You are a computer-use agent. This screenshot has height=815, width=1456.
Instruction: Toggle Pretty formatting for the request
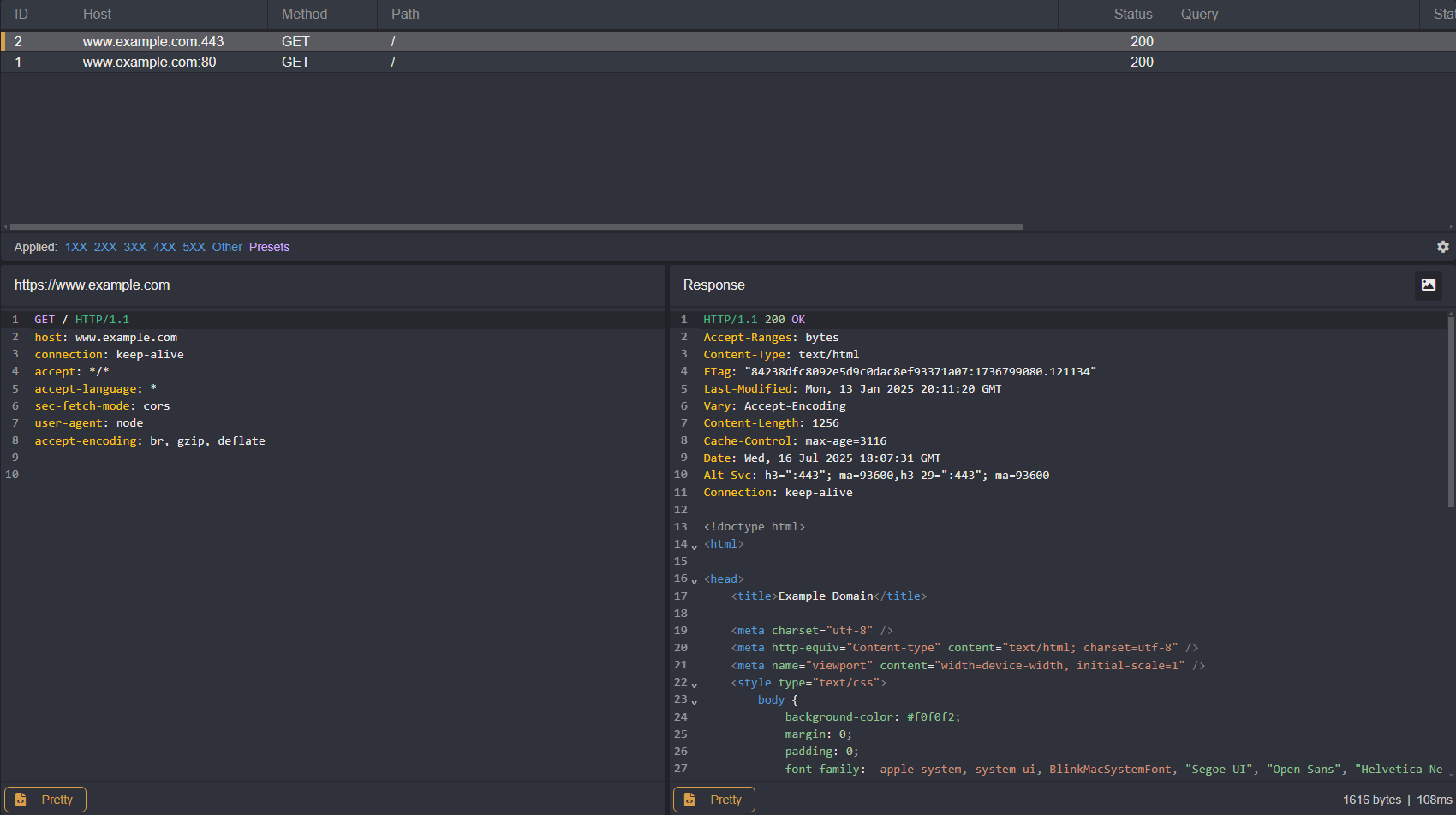point(45,799)
